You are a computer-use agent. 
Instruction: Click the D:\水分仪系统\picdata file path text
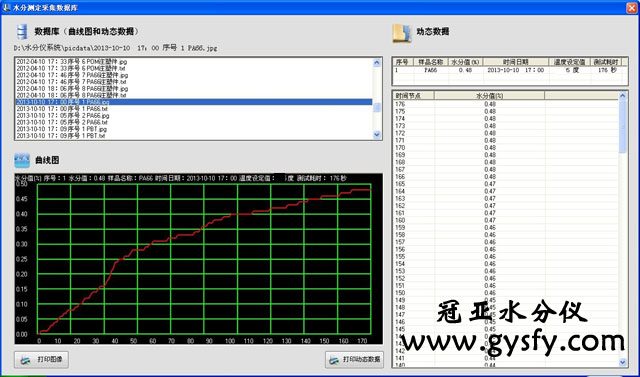116,48
